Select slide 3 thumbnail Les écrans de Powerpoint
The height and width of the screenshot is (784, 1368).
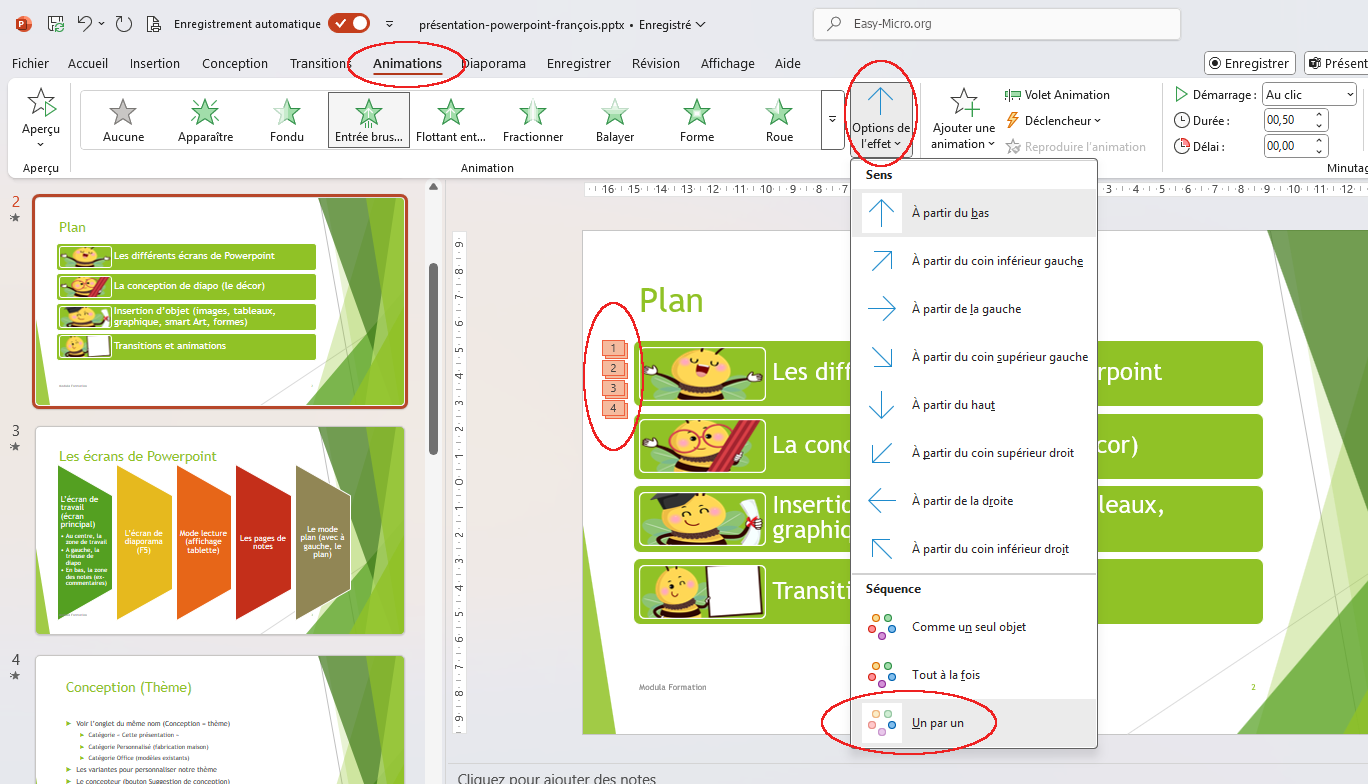pyautogui.click(x=220, y=530)
